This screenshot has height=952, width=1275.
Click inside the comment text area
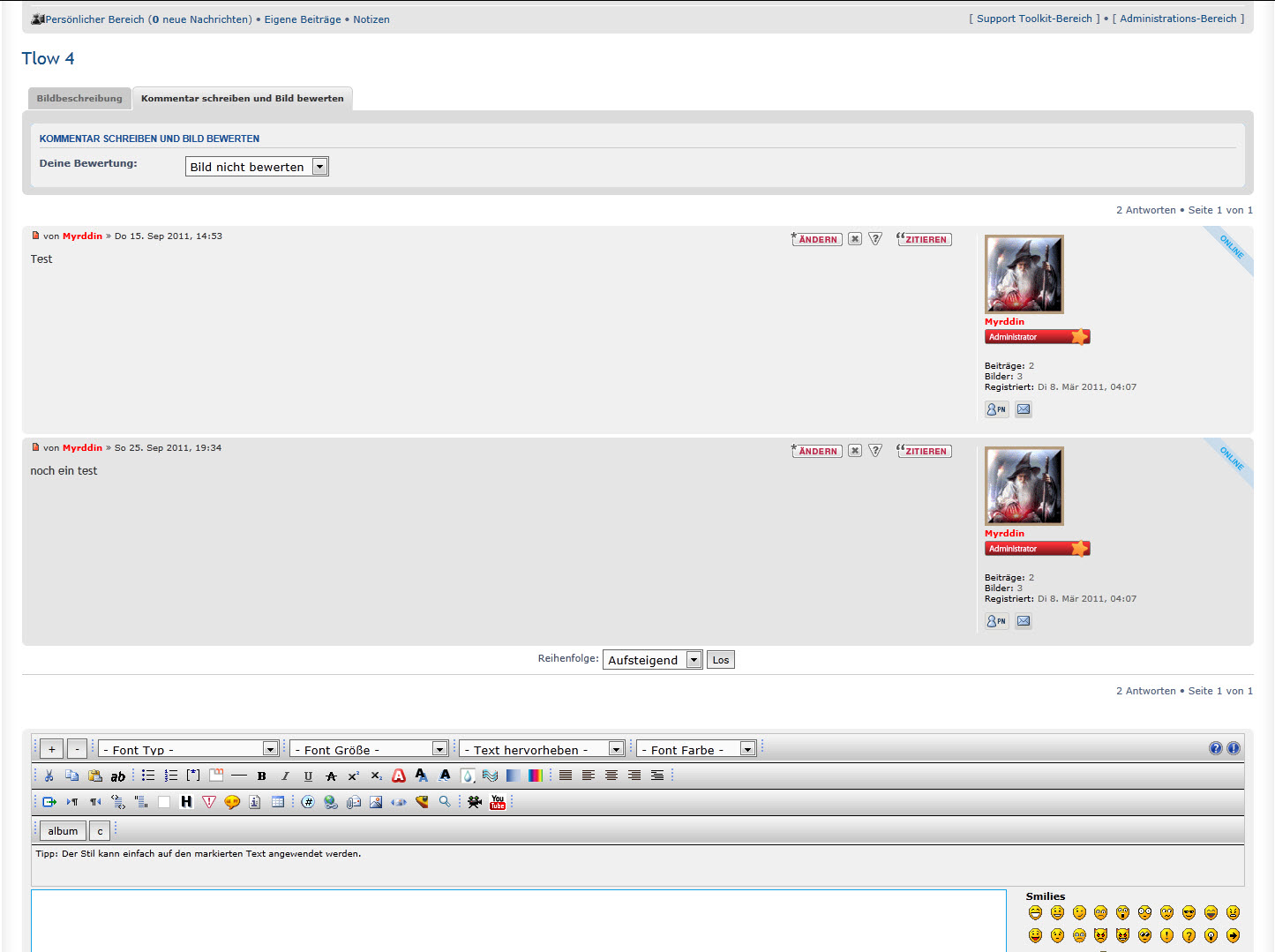519,920
